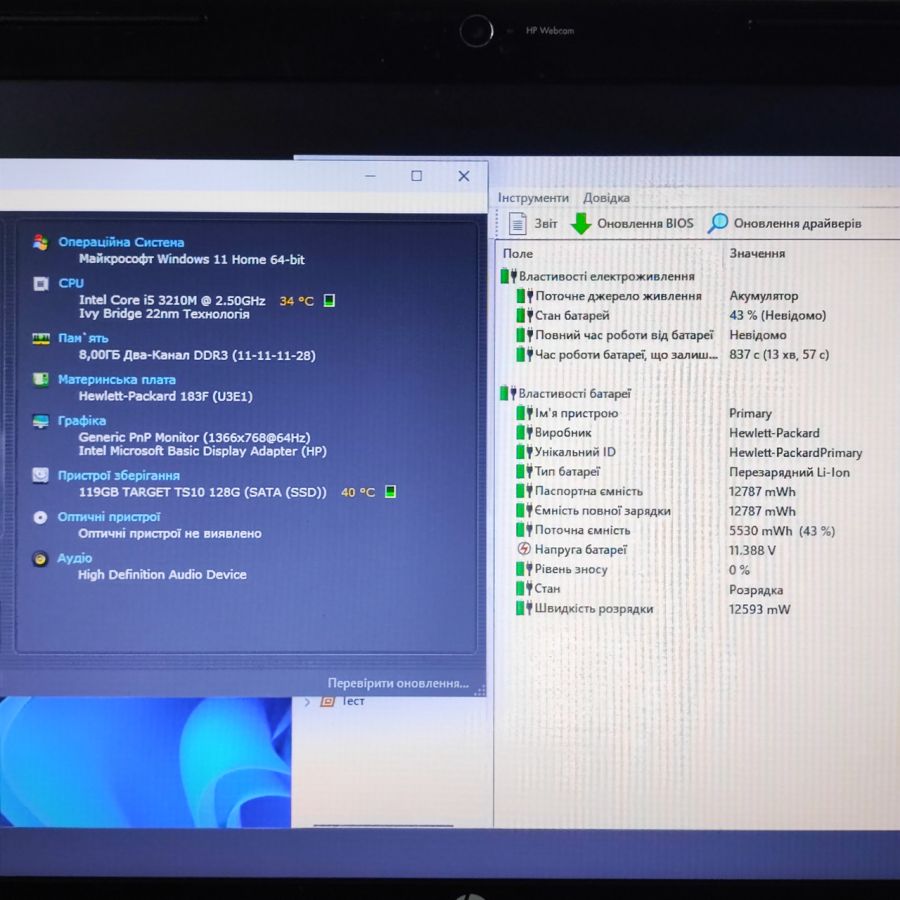Click the RAM module icon beside Пам'ять
Screen dimensions: 900x900
pyautogui.click(x=41, y=339)
